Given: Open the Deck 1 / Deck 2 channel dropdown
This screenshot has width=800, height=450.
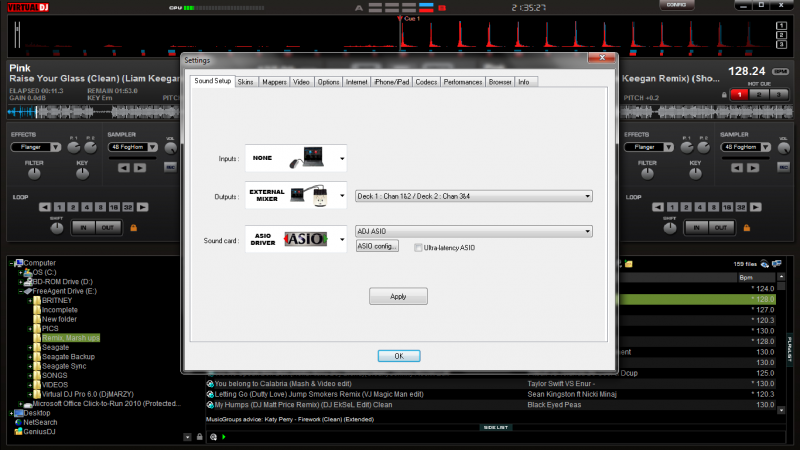Looking at the screenshot, I should click(474, 196).
